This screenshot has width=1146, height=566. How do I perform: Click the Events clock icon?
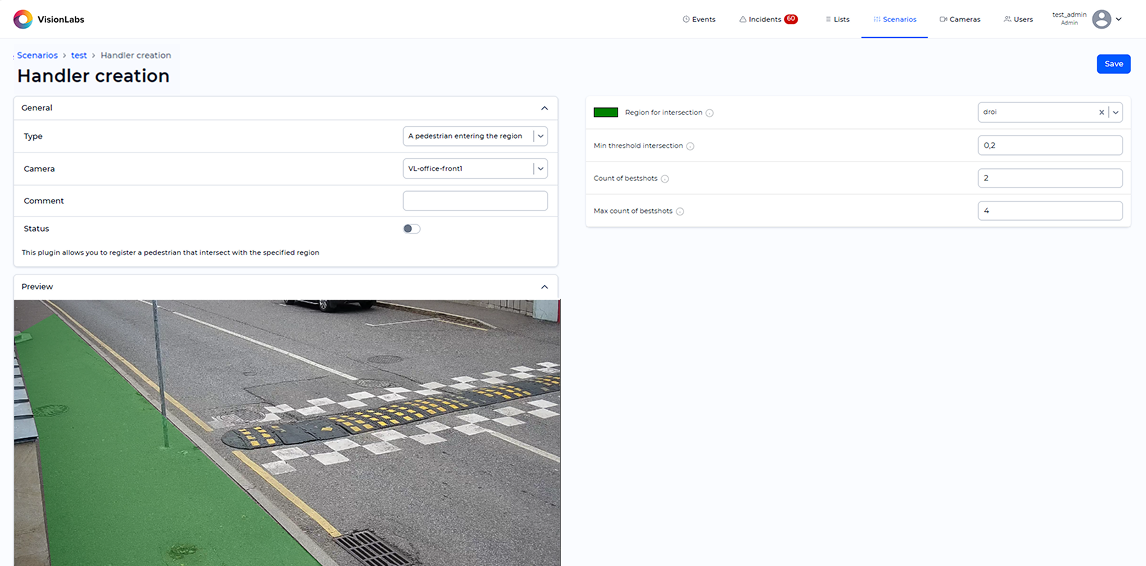(686, 19)
